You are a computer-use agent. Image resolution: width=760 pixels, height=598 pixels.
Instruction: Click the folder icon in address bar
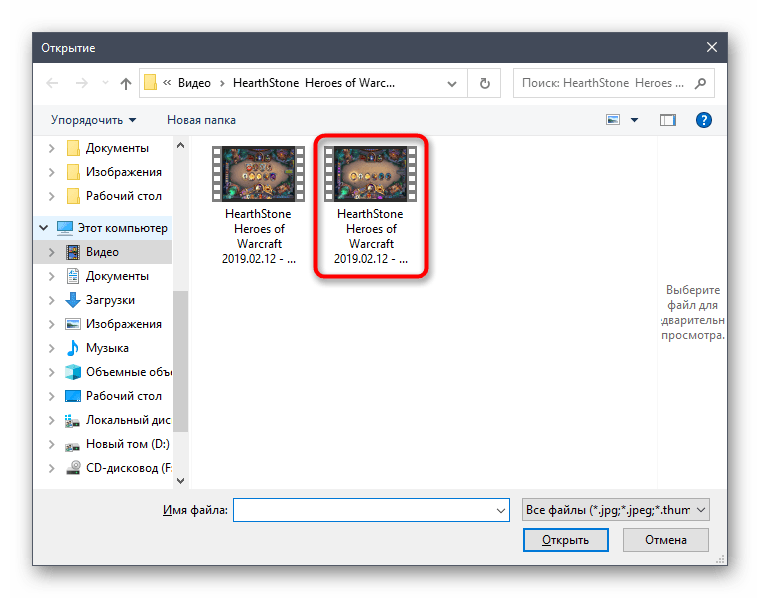point(150,82)
